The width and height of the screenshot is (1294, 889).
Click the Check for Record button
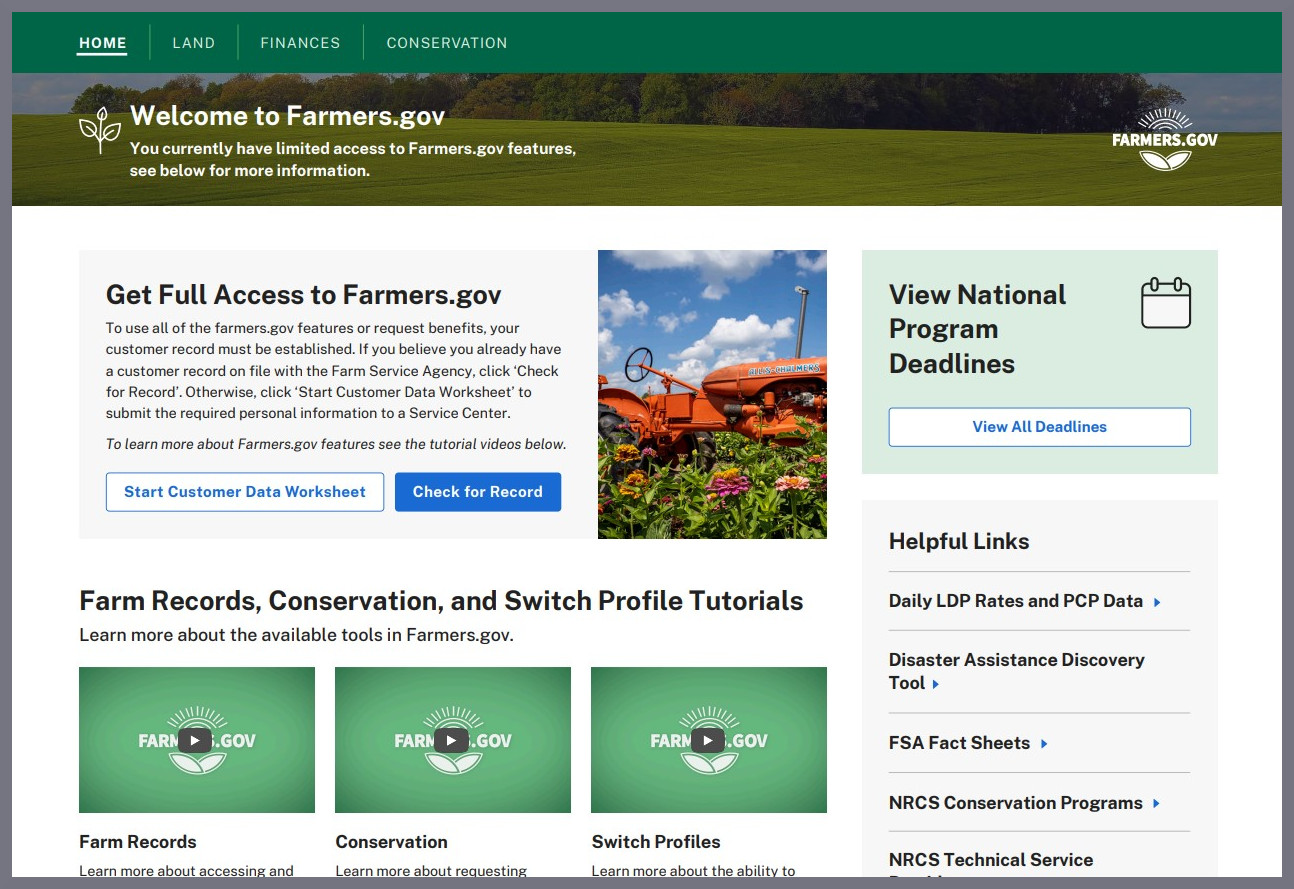coord(478,492)
